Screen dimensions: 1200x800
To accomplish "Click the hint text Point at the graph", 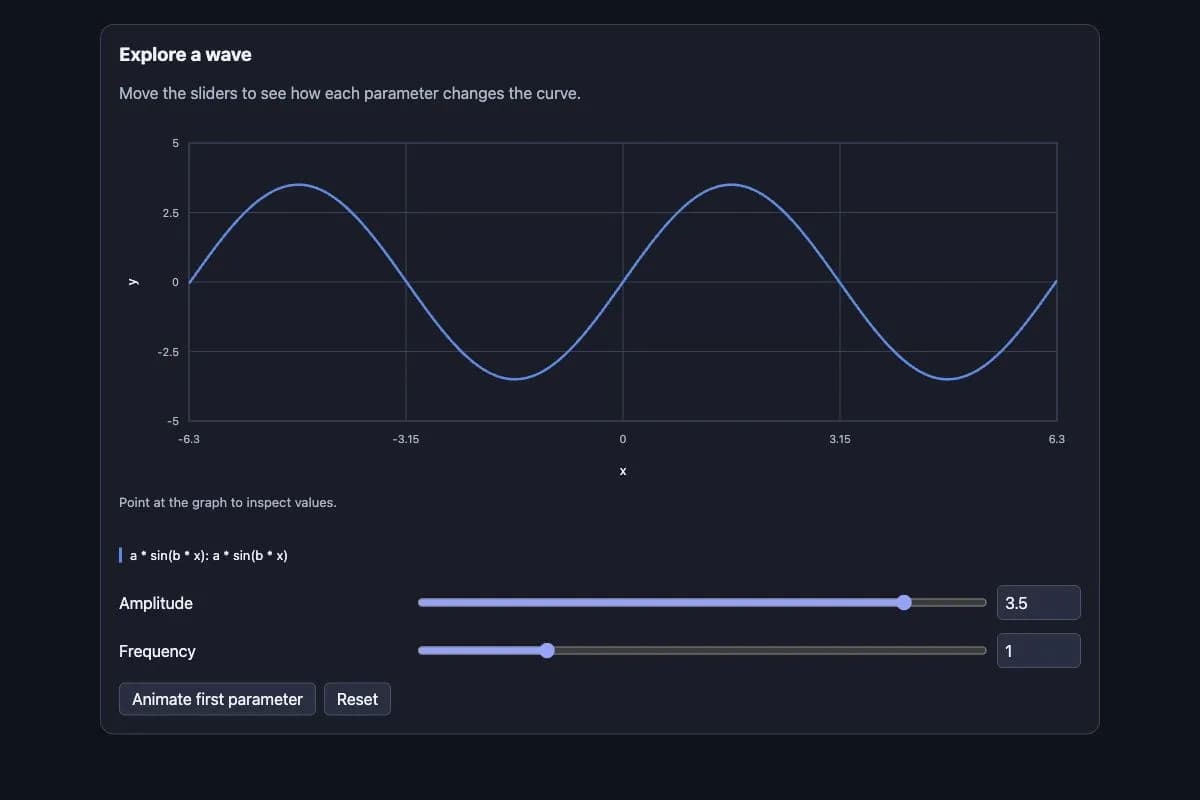I will (228, 502).
